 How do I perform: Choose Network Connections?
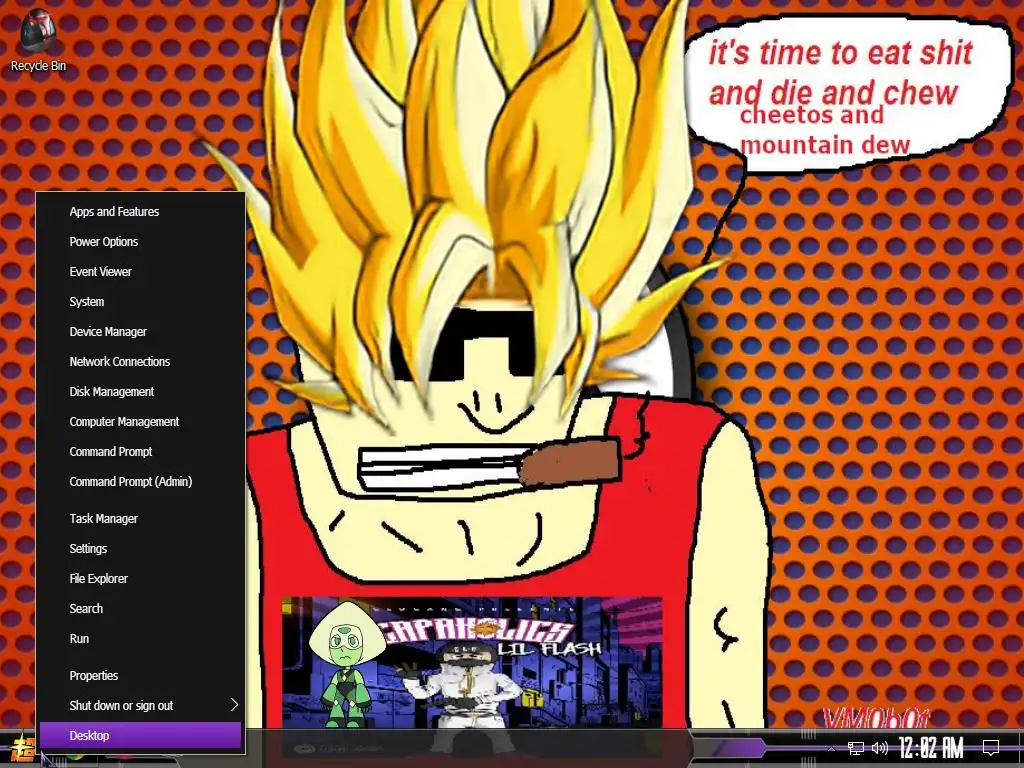[140, 362]
